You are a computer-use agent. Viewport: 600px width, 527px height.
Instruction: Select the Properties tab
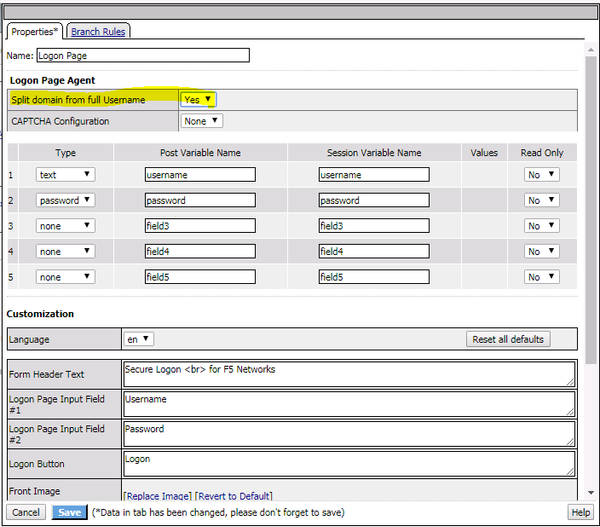35,32
